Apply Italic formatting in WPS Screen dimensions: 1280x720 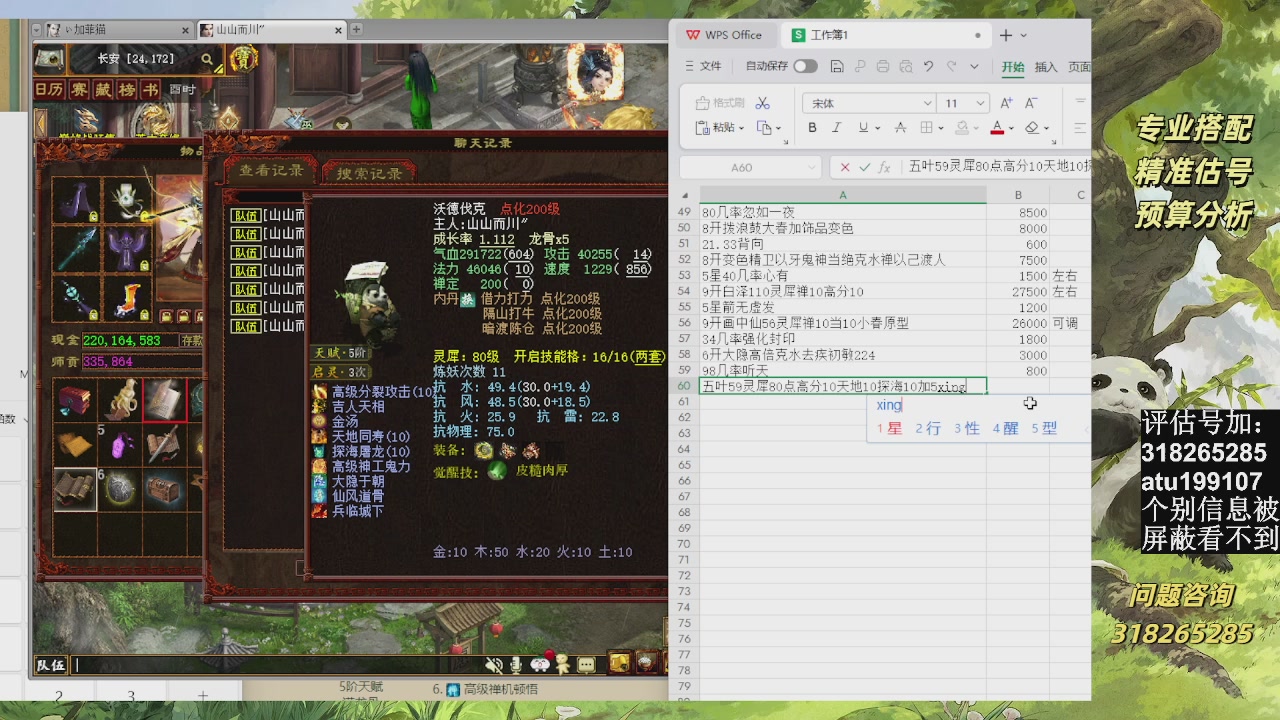pyautogui.click(x=836, y=128)
